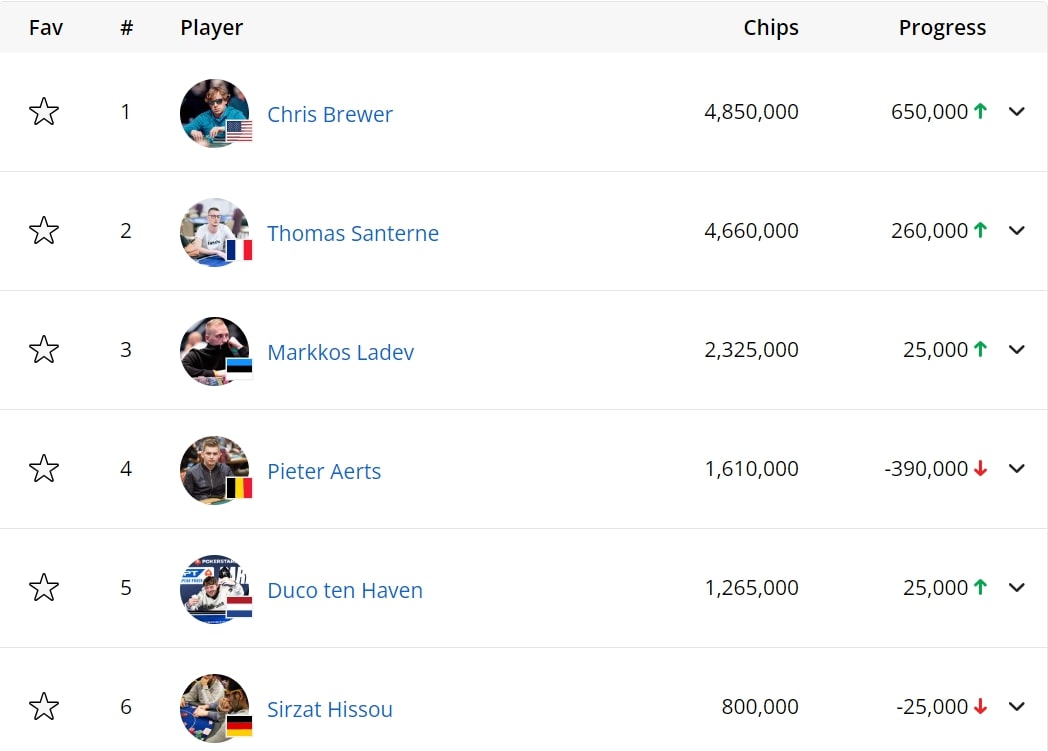This screenshot has width=1048, height=751.
Task: Click Chris Brewer's avatar photo
Action: click(215, 113)
